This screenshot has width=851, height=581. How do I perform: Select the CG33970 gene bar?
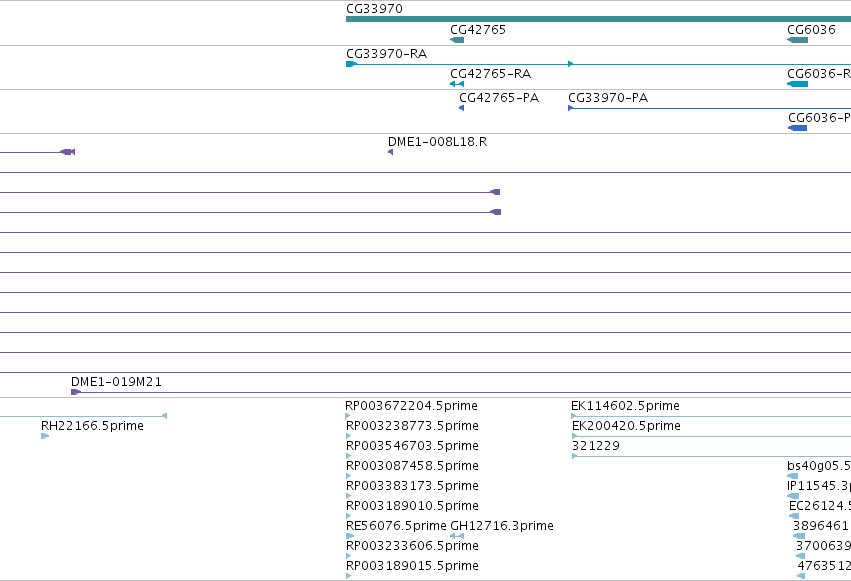(598, 20)
